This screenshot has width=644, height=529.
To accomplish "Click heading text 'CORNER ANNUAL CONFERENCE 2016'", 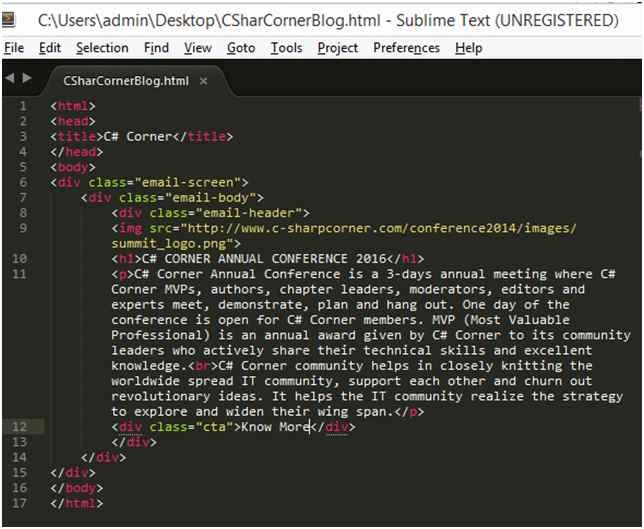I will point(275,259).
